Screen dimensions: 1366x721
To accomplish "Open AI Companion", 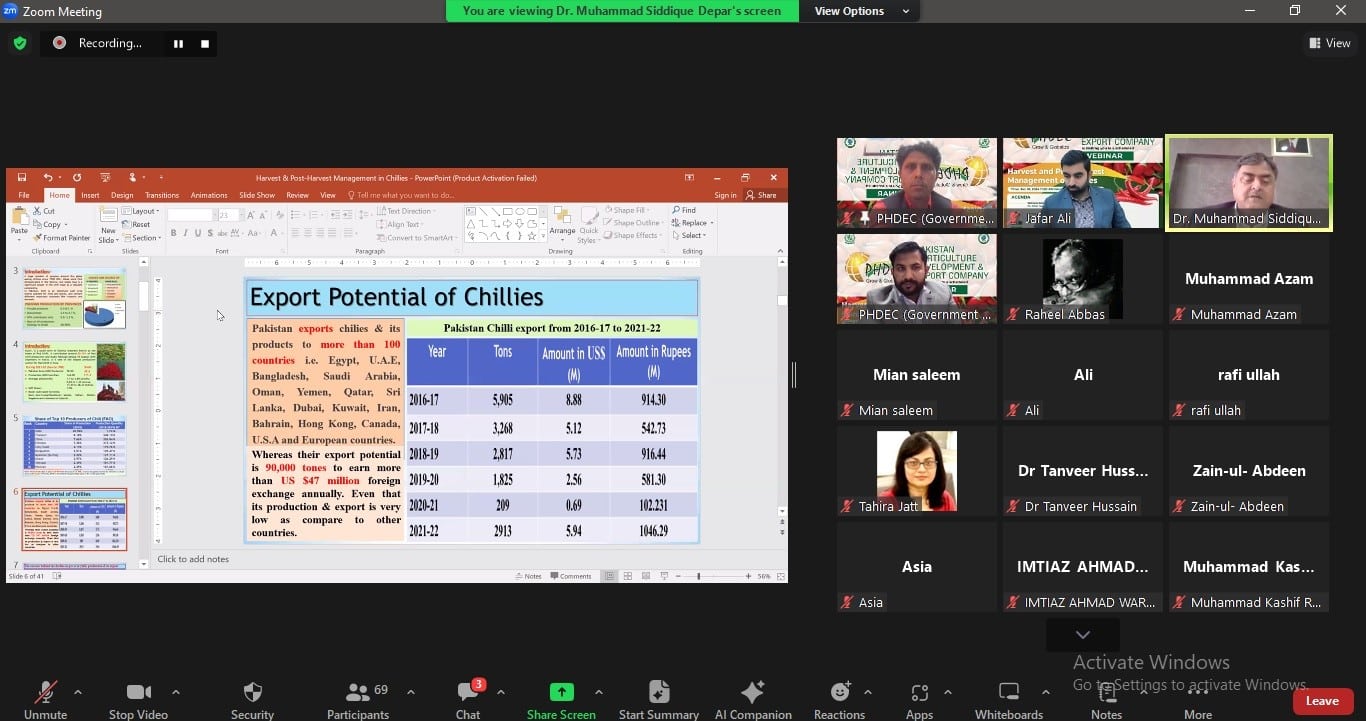I will (x=752, y=693).
